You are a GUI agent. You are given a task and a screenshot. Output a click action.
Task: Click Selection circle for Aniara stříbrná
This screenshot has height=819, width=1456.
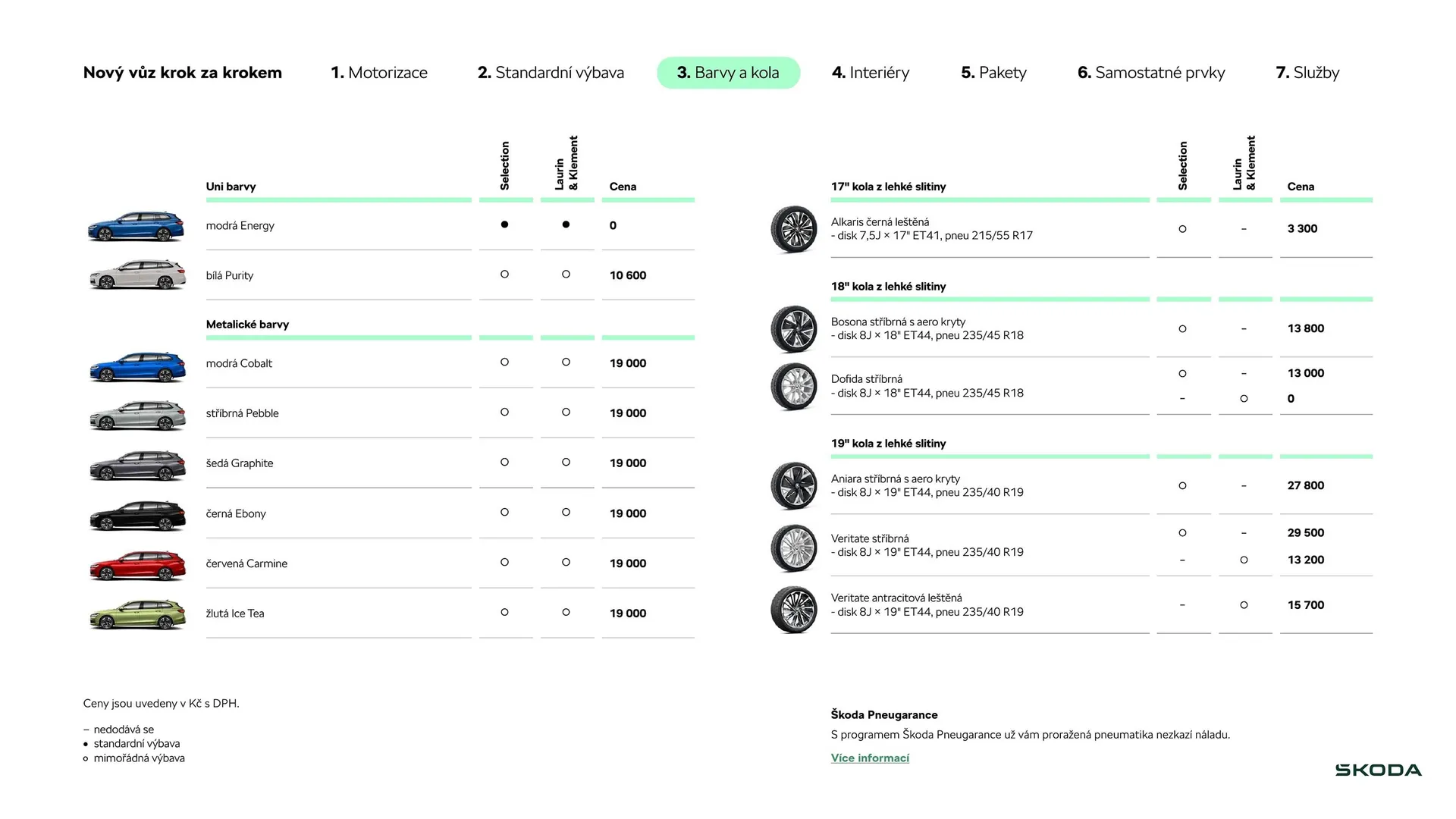point(1182,486)
